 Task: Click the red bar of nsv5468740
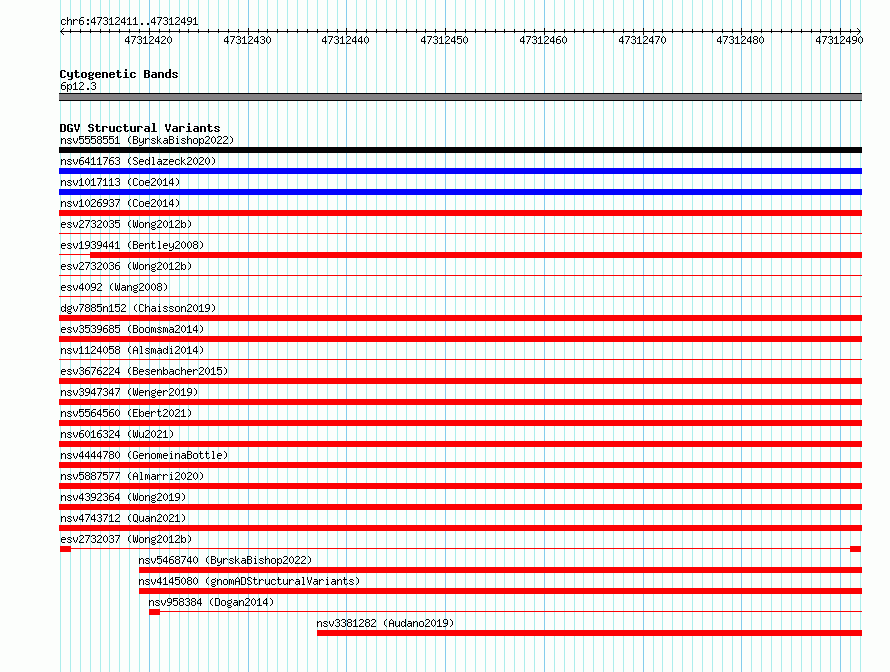click(x=500, y=570)
